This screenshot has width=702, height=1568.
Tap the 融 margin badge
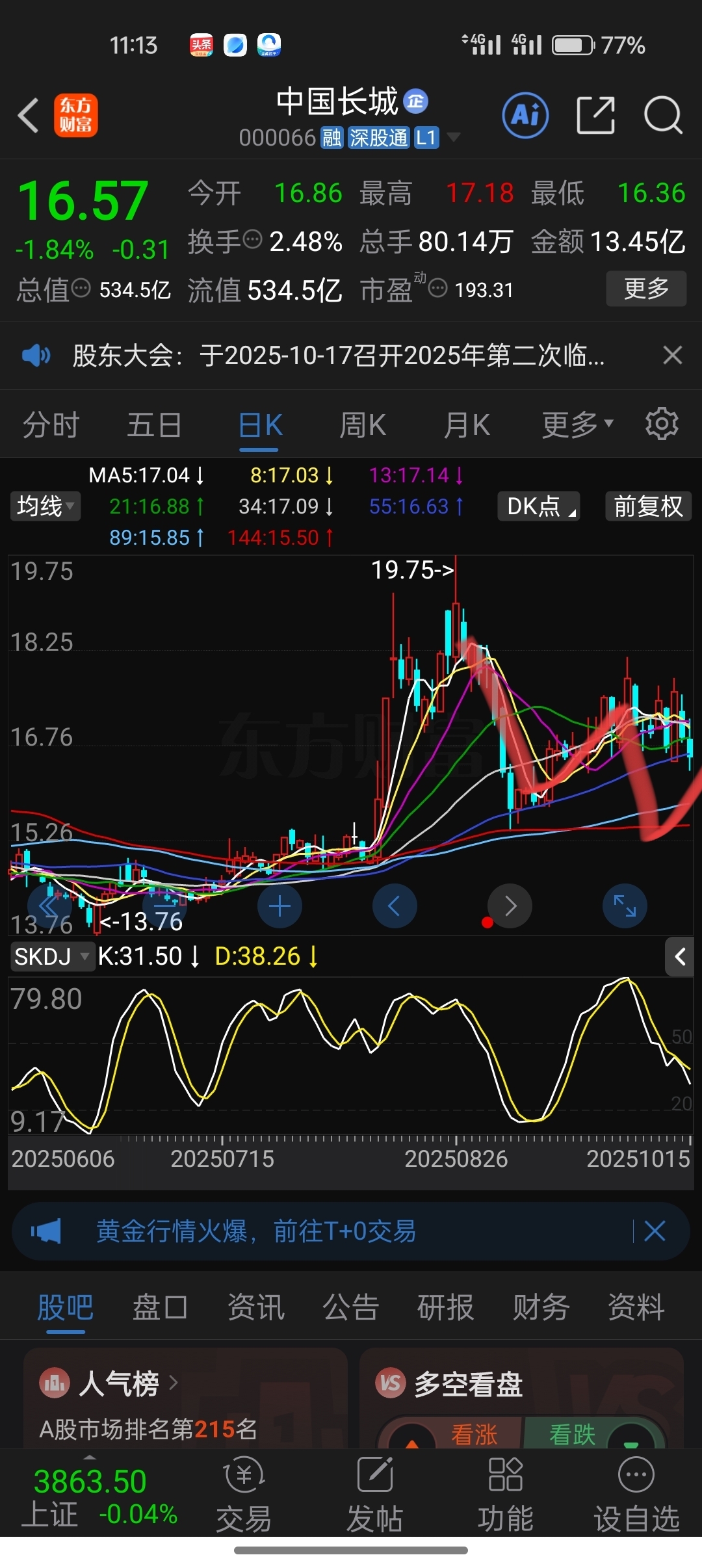click(331, 138)
